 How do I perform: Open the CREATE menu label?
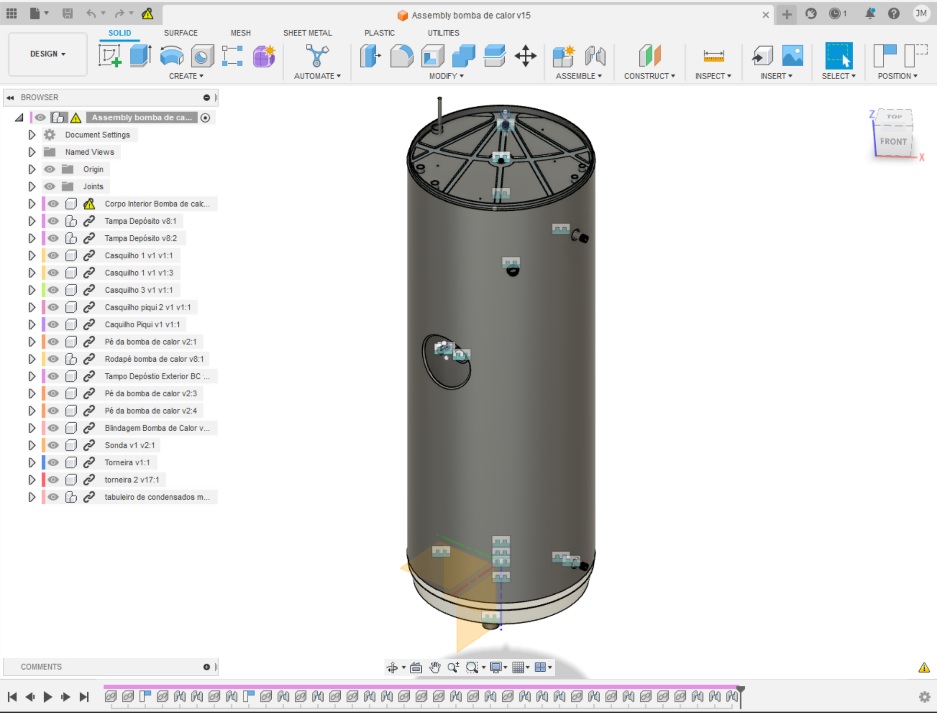click(185, 76)
